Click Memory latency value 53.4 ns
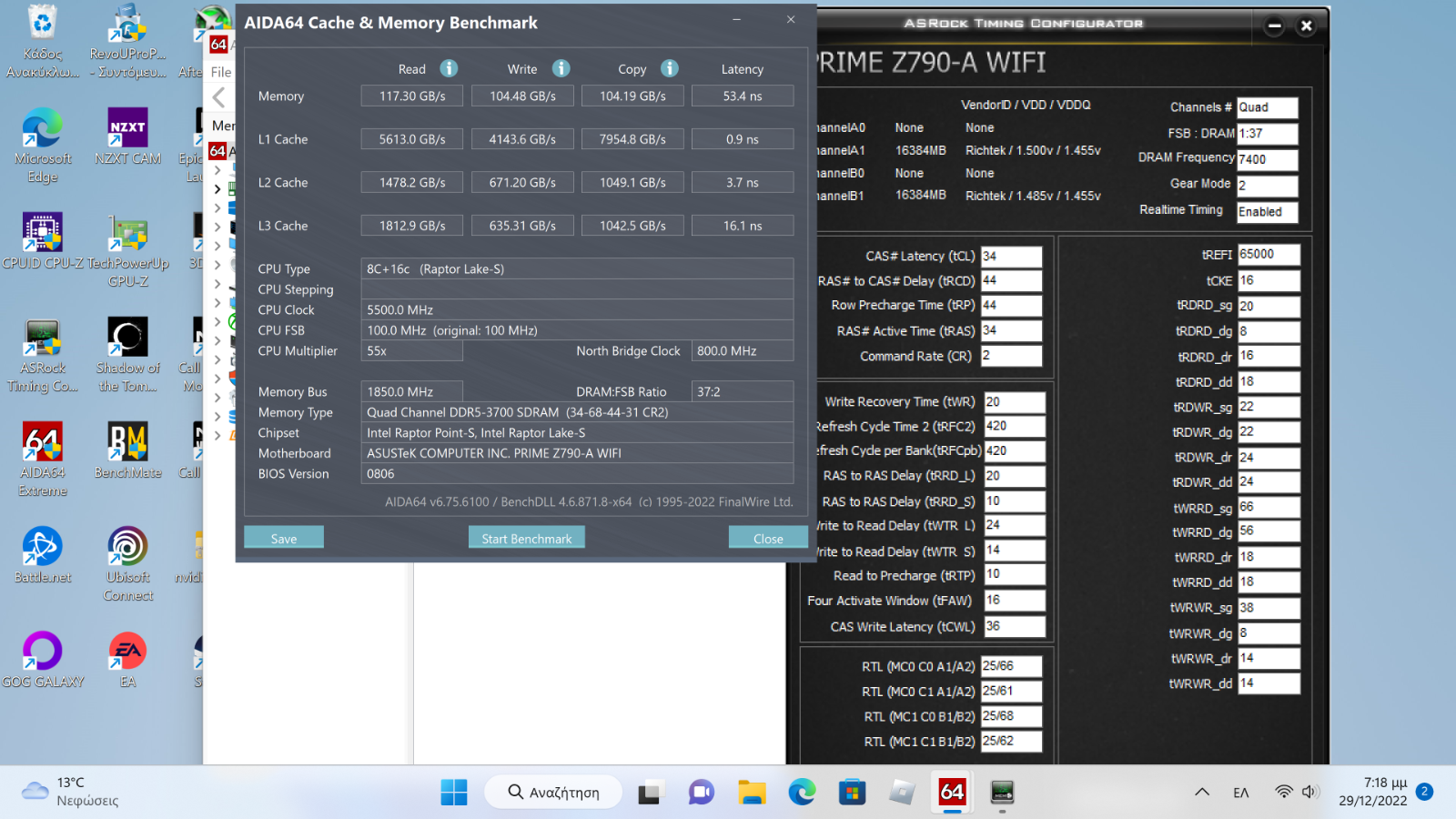Screen dimensions: 1456x819 [743, 96]
